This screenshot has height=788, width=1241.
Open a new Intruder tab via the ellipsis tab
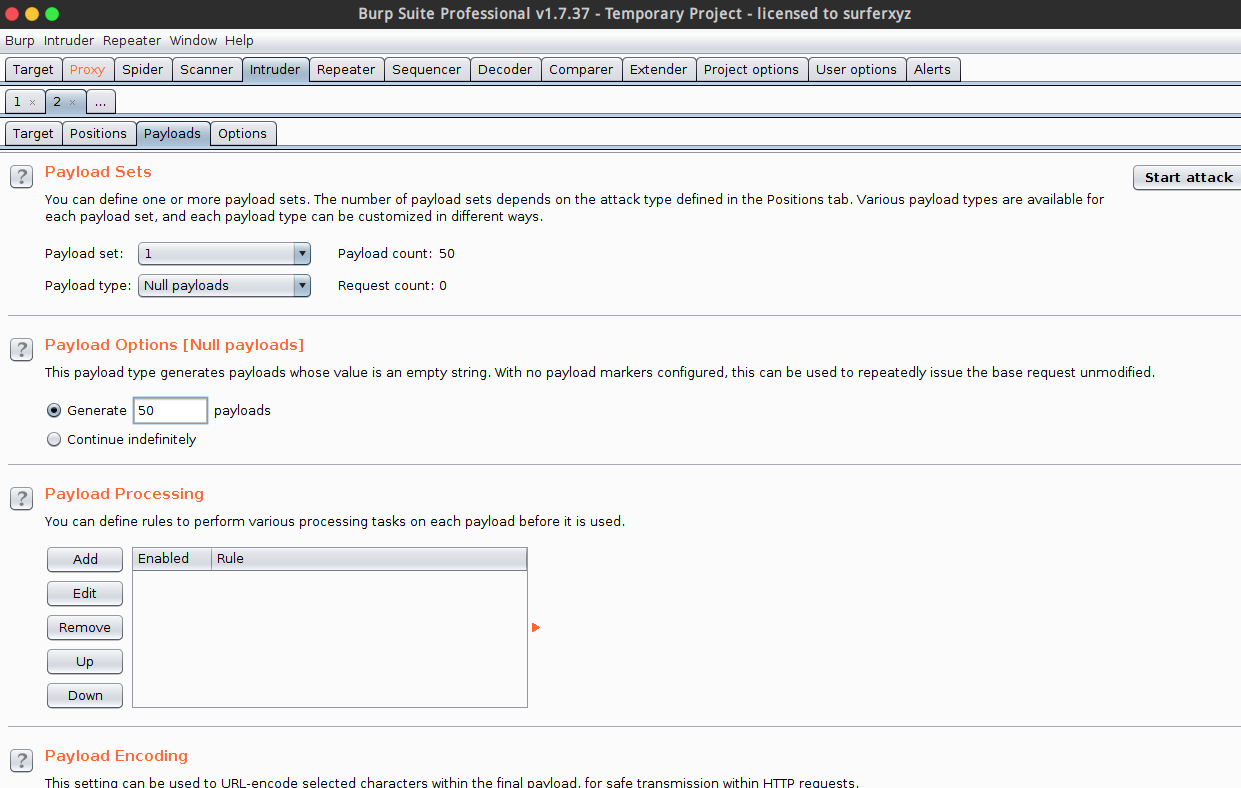101,102
